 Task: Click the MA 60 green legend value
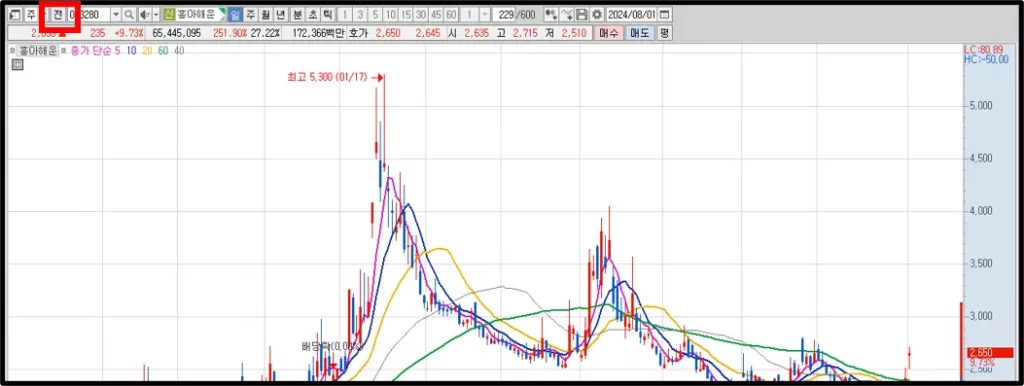(162, 51)
